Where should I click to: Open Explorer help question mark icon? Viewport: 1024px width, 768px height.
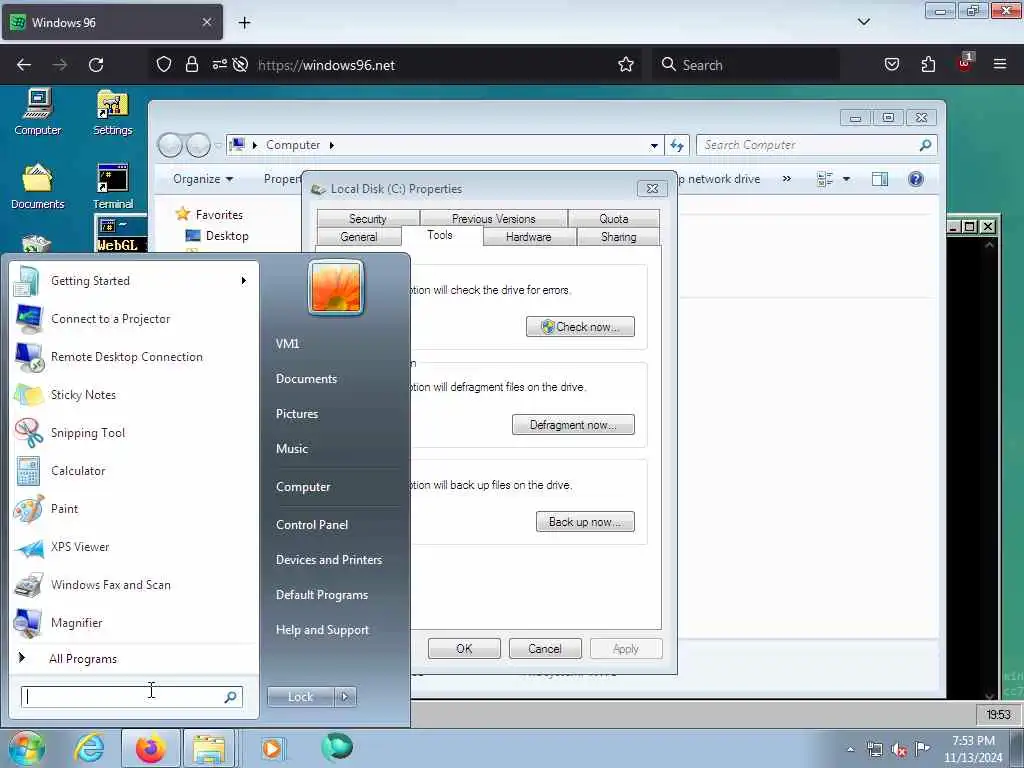tap(916, 179)
